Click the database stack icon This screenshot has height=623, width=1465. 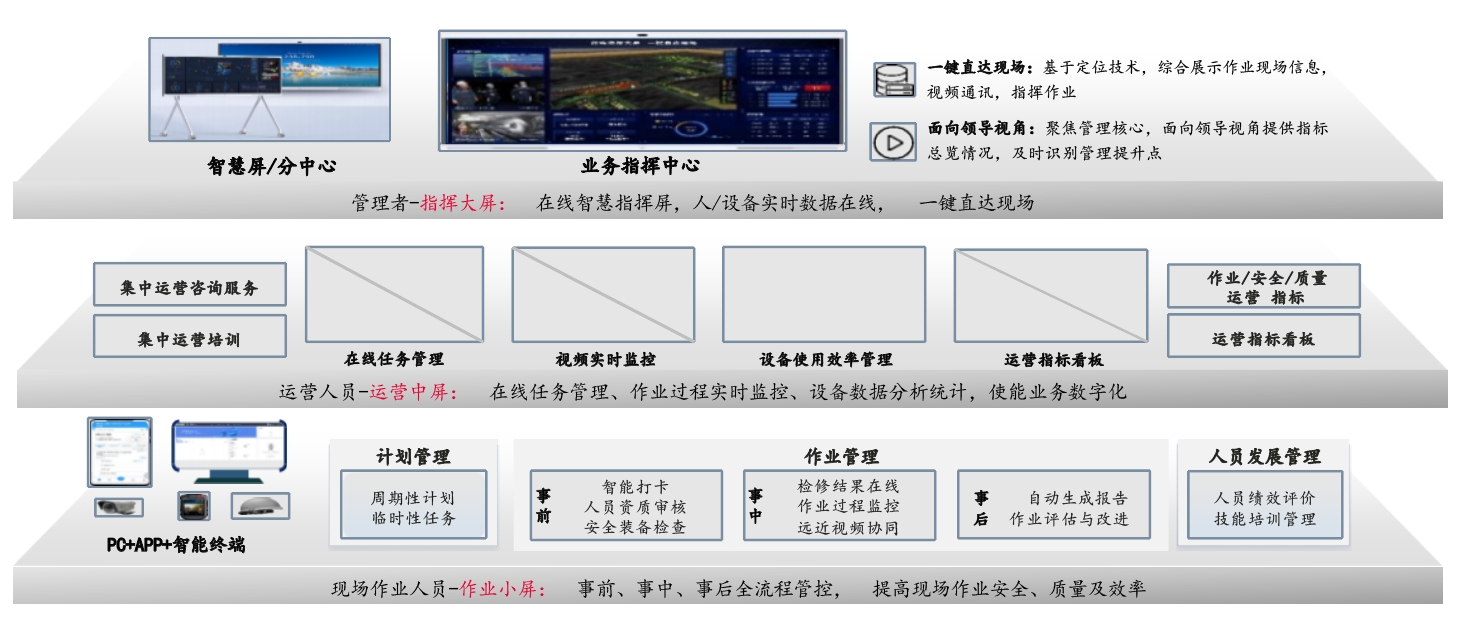(x=893, y=80)
